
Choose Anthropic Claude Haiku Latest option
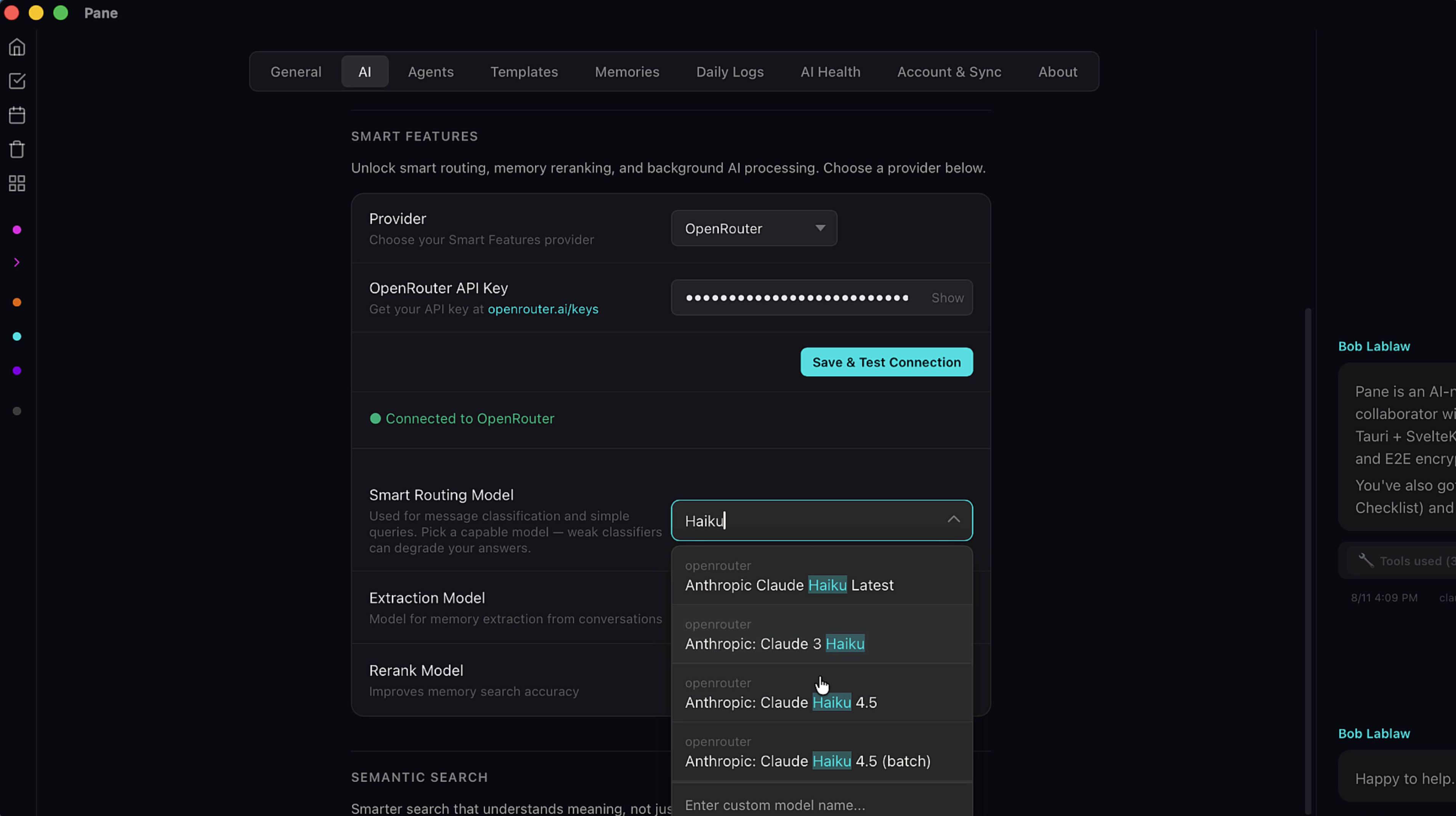[x=821, y=576]
